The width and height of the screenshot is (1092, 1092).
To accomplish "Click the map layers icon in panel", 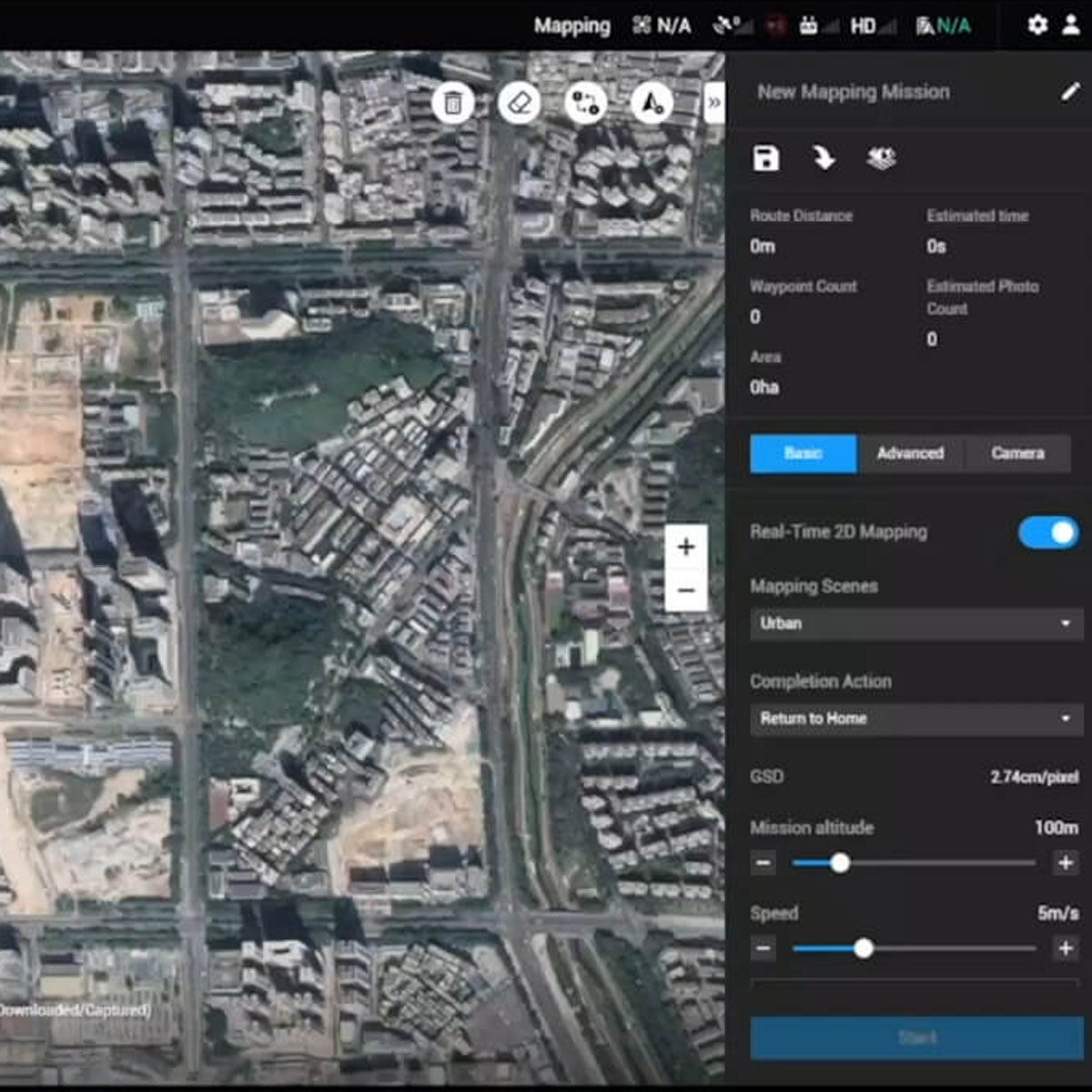I will [881, 158].
